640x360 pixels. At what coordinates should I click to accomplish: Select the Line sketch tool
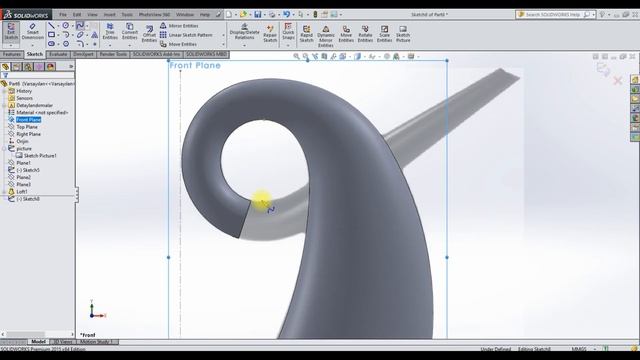coord(51,26)
